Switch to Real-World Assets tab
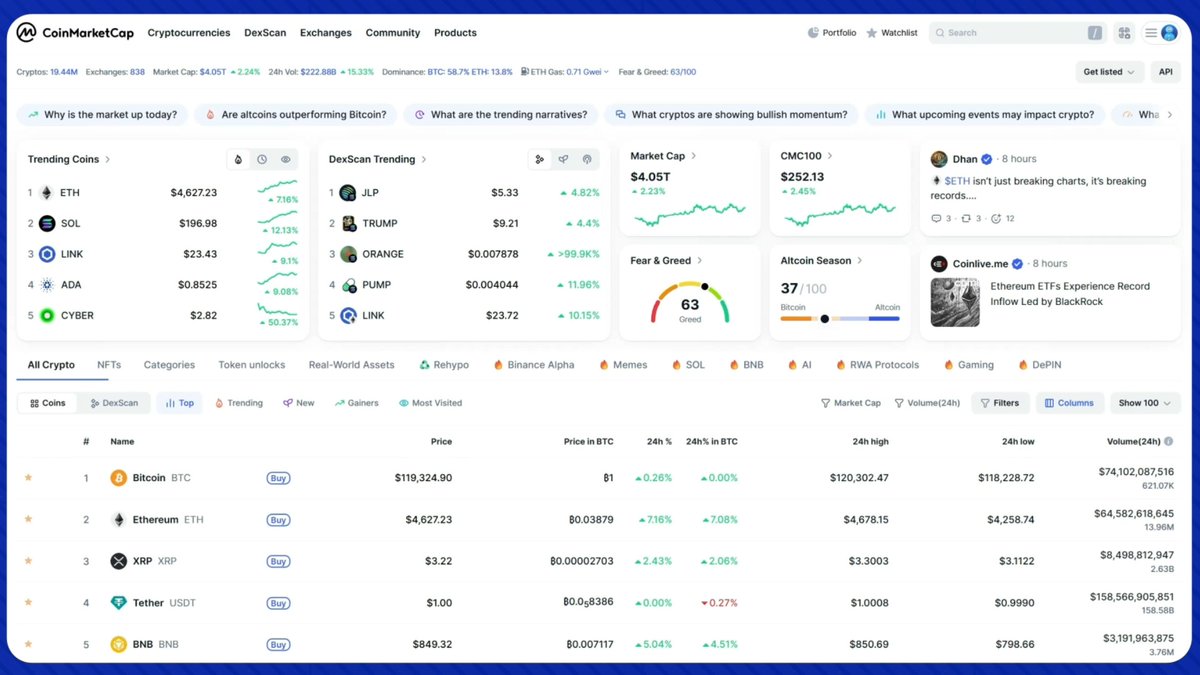This screenshot has width=1200, height=675. [x=351, y=365]
